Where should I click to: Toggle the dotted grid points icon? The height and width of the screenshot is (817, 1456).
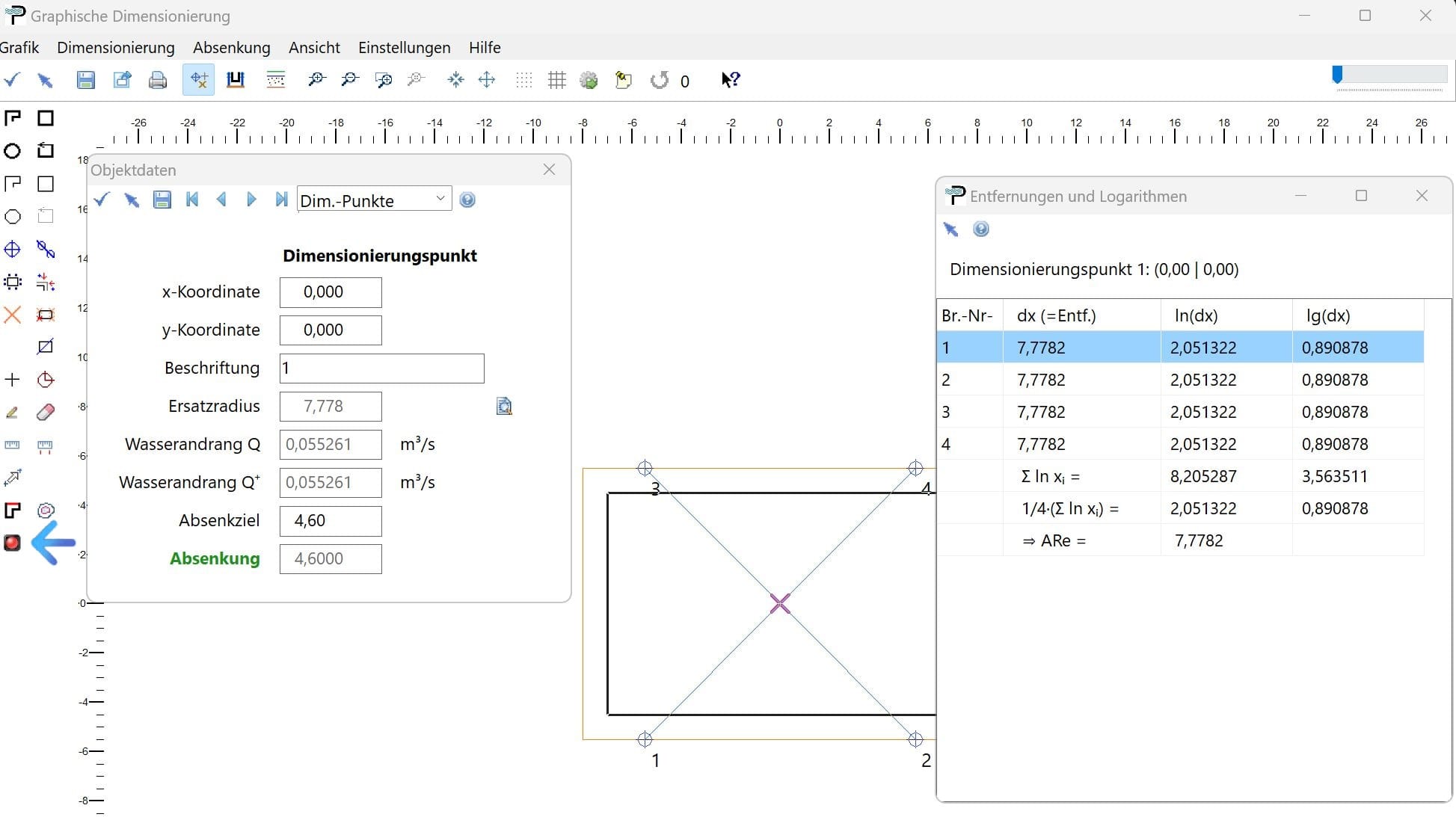pyautogui.click(x=523, y=80)
